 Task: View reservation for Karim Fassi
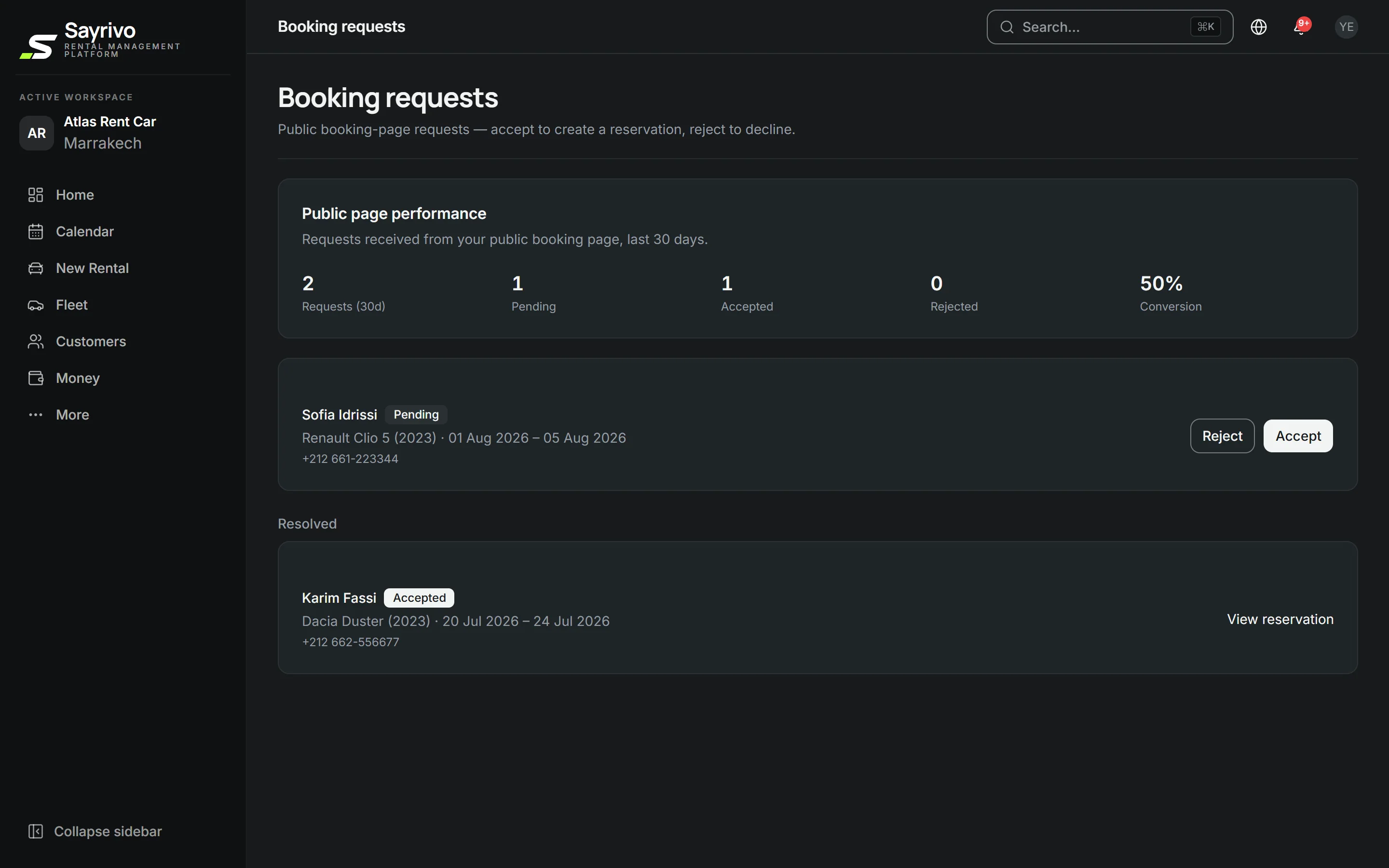1280,620
